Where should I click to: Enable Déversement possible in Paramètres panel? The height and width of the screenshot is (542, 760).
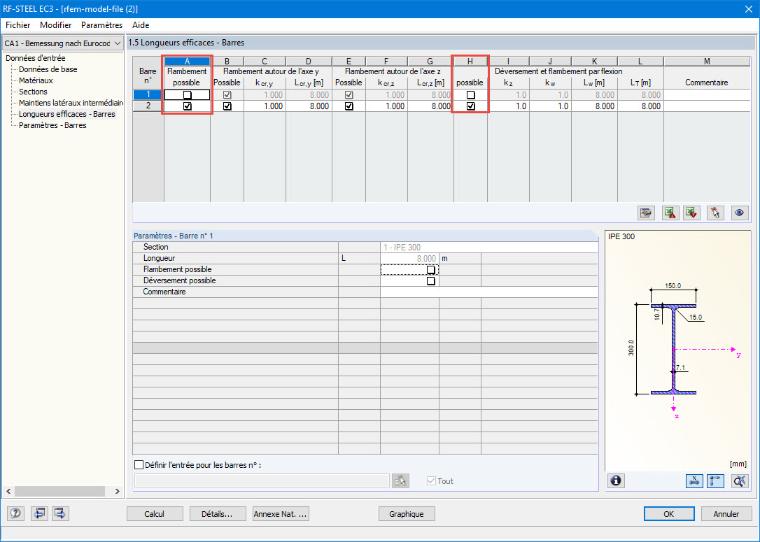pos(430,281)
